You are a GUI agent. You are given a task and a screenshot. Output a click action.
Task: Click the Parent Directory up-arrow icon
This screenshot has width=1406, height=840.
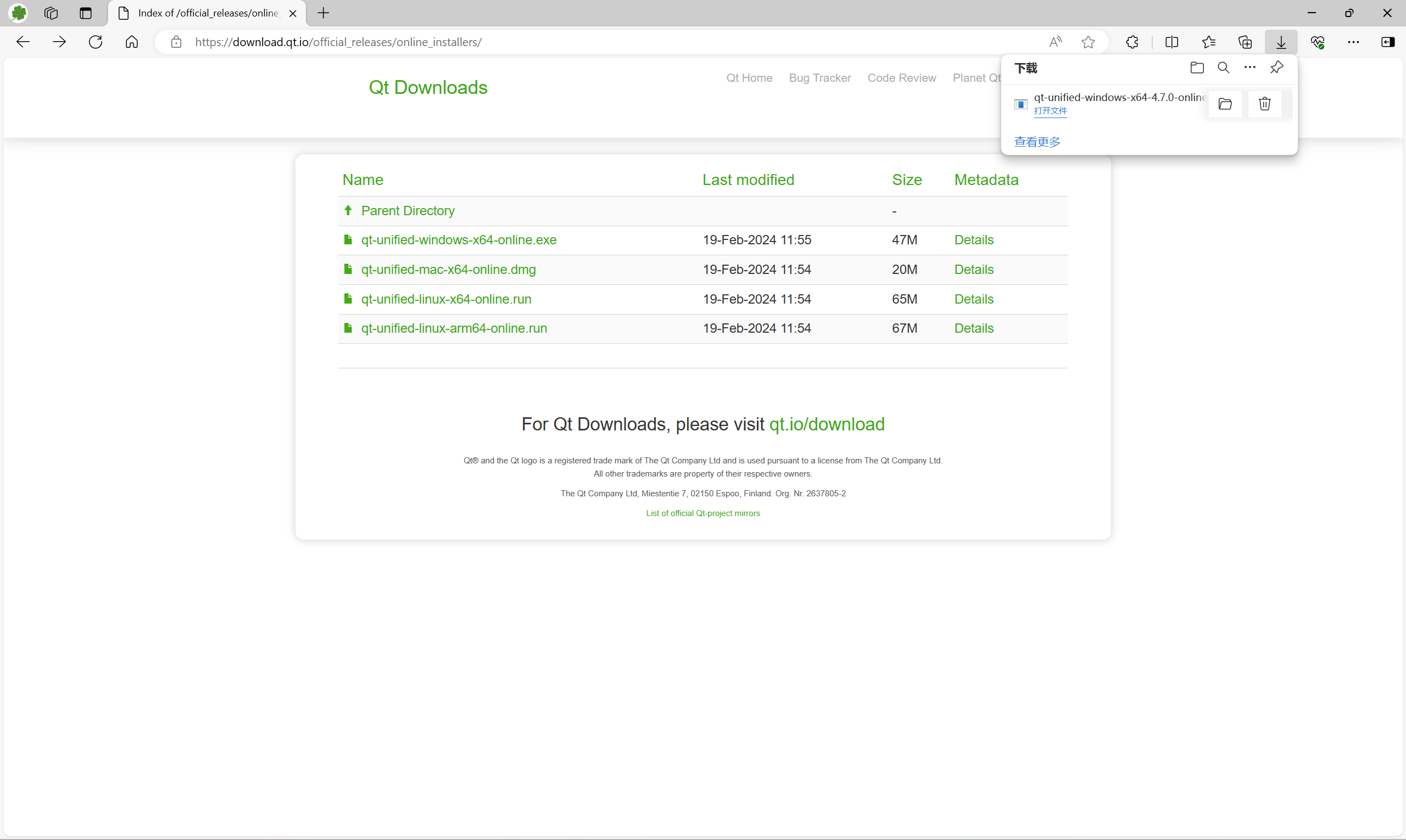click(x=348, y=210)
